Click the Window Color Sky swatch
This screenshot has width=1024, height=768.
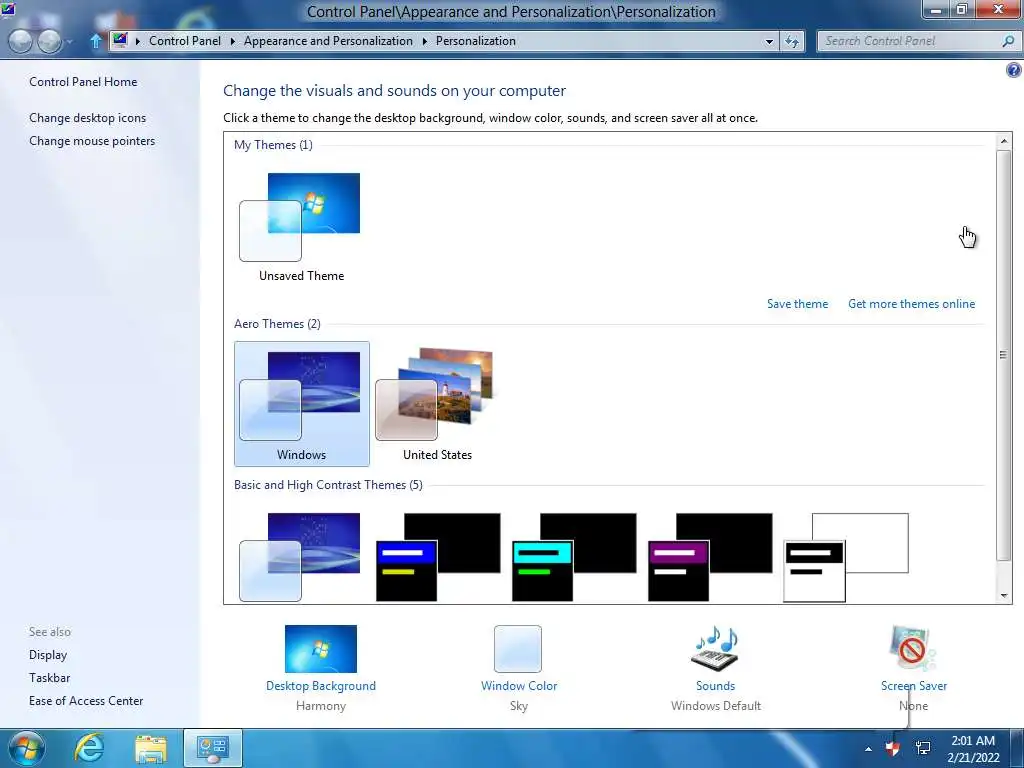[x=518, y=648]
